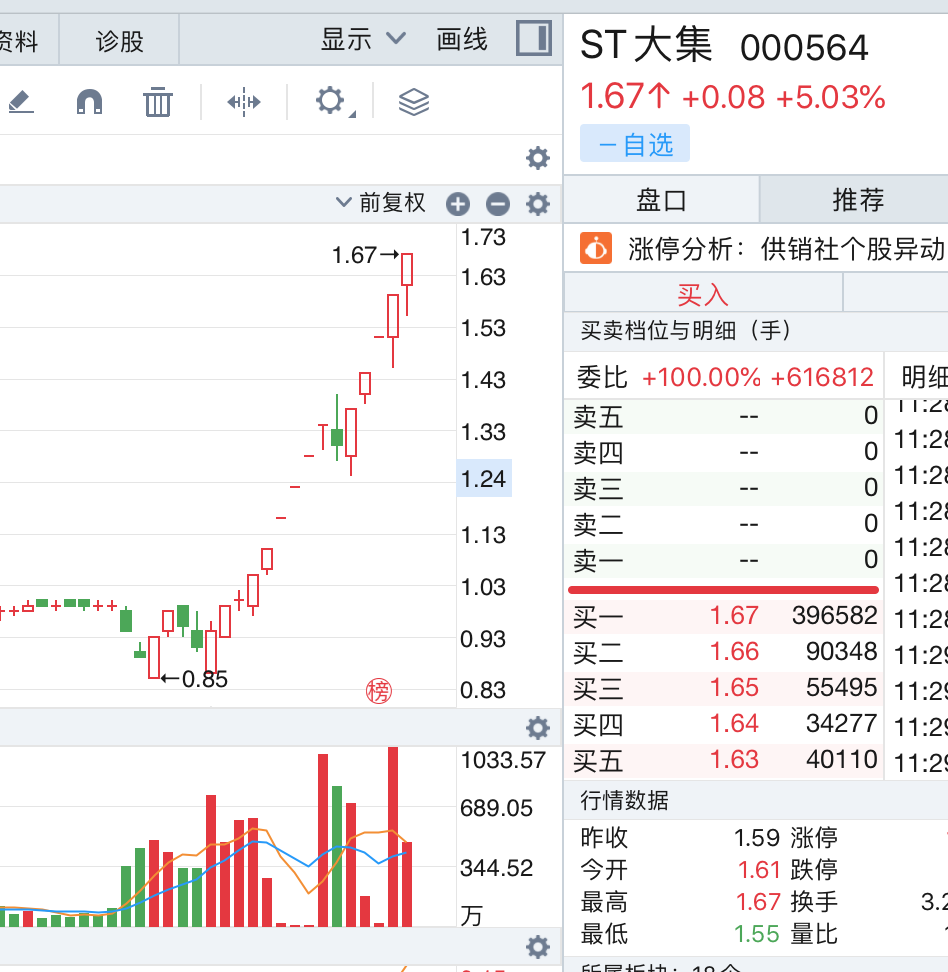Click the 最低 1.55 value
This screenshot has width=948, height=972.
coord(756,934)
